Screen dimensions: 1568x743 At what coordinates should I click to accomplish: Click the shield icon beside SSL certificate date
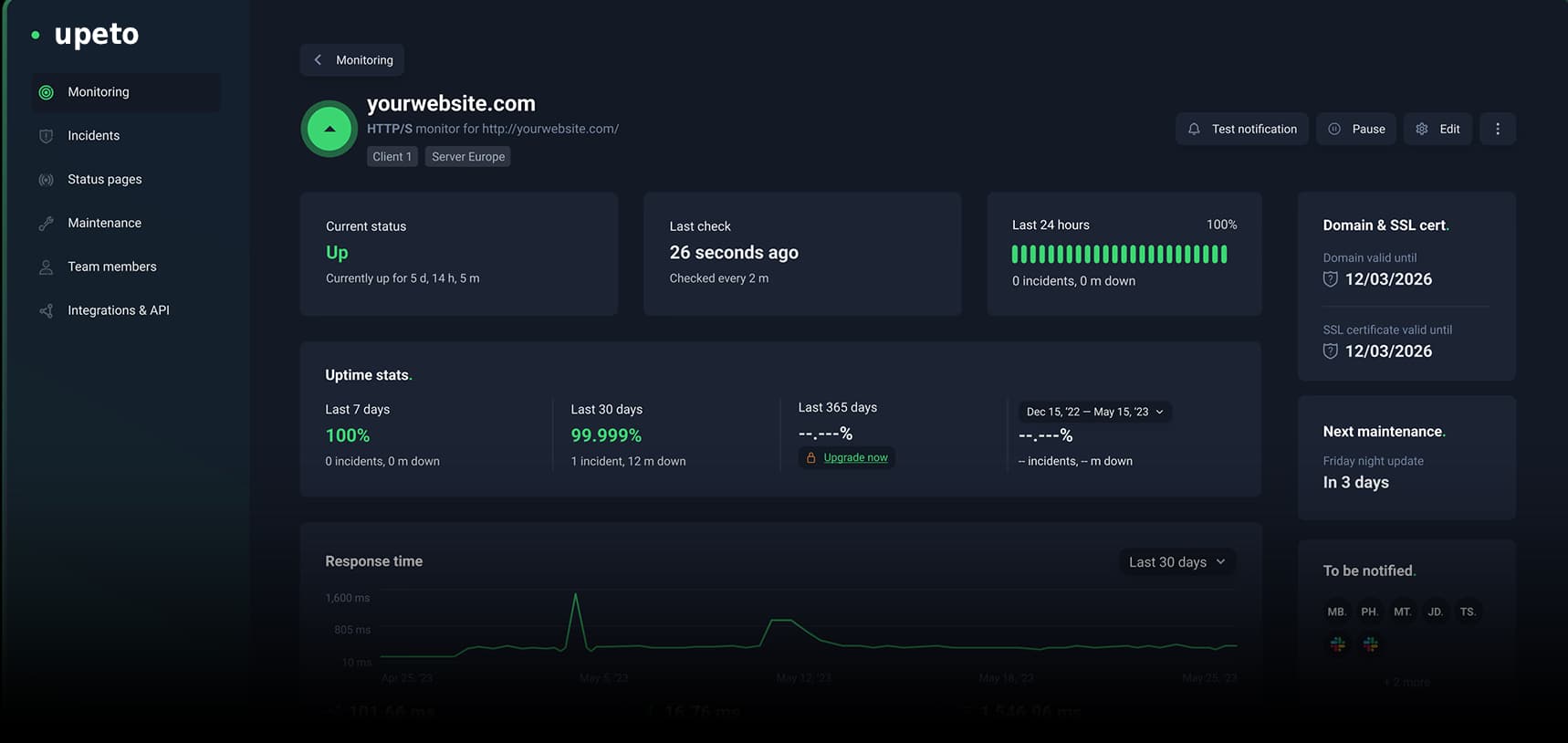point(1331,351)
